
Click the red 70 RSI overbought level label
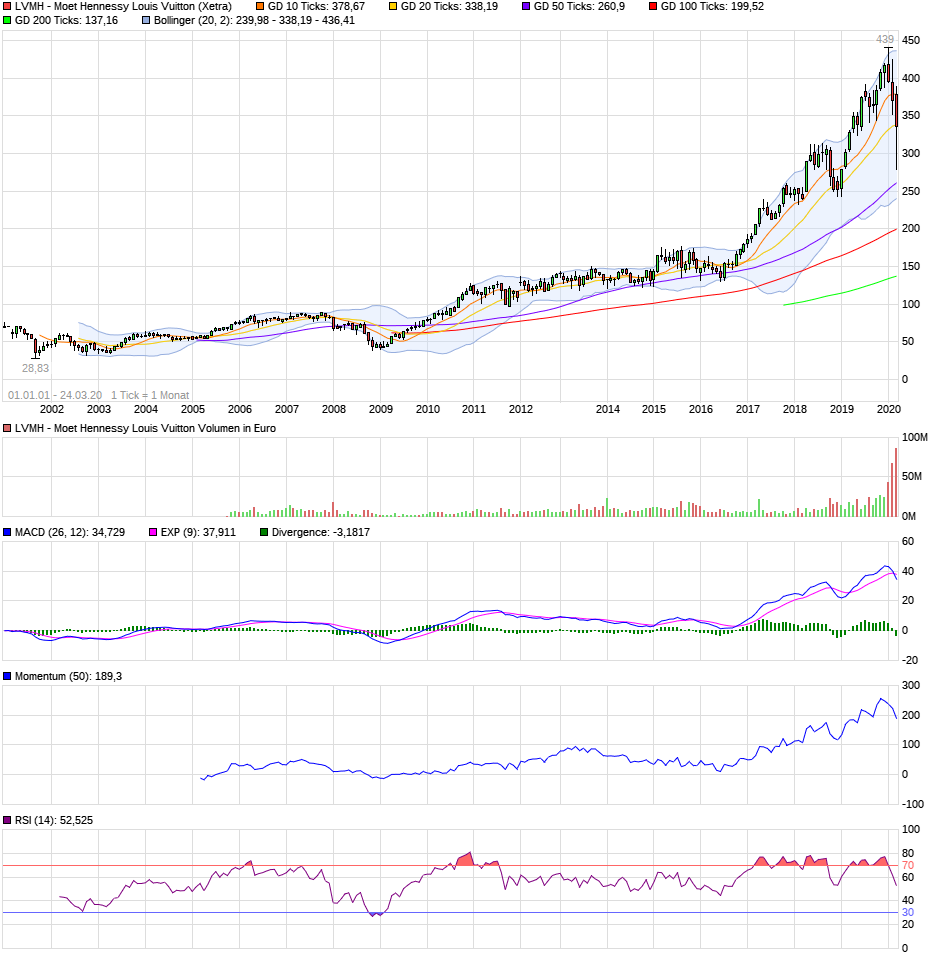[x=908, y=866]
